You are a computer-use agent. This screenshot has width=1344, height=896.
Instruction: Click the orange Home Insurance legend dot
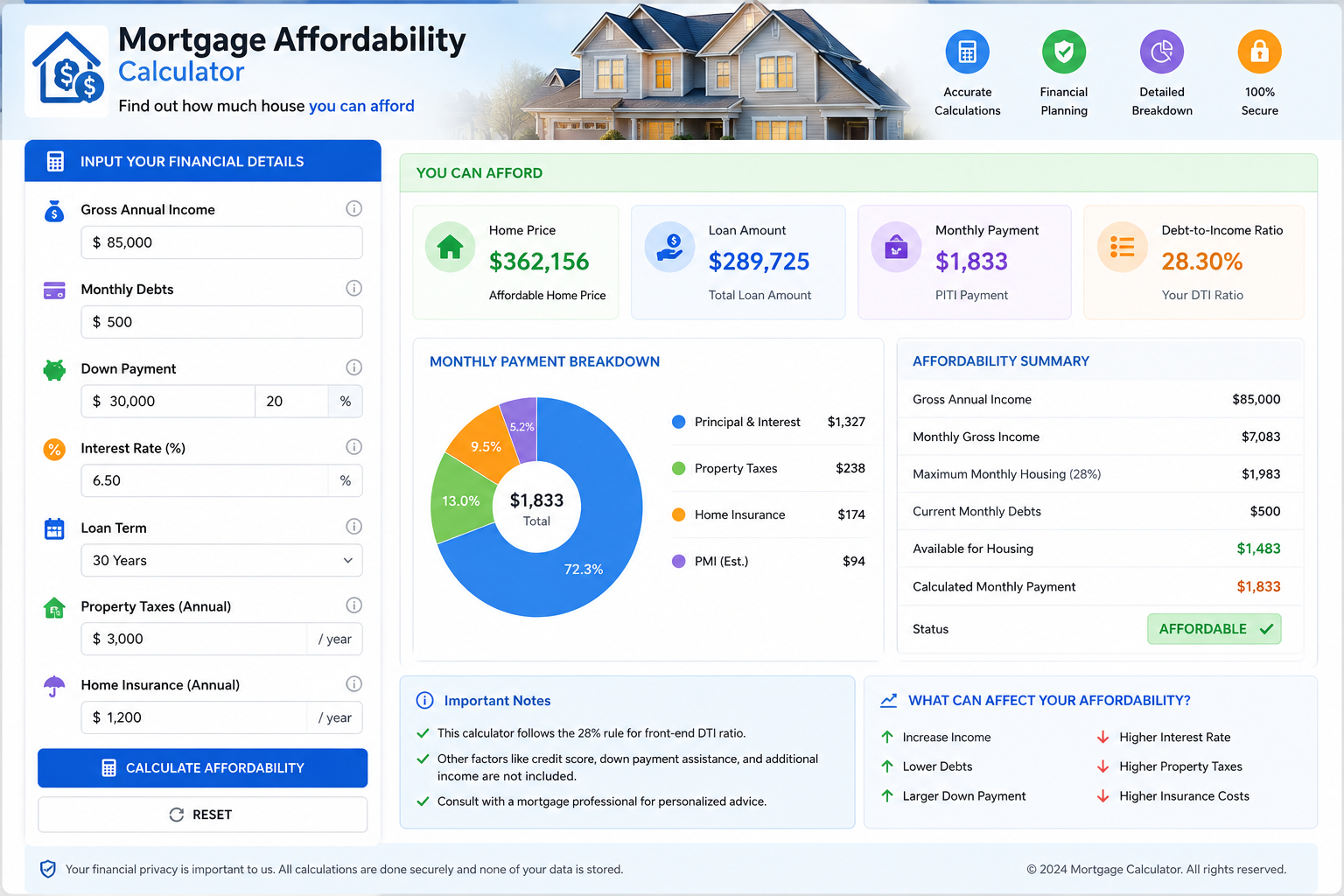(678, 514)
